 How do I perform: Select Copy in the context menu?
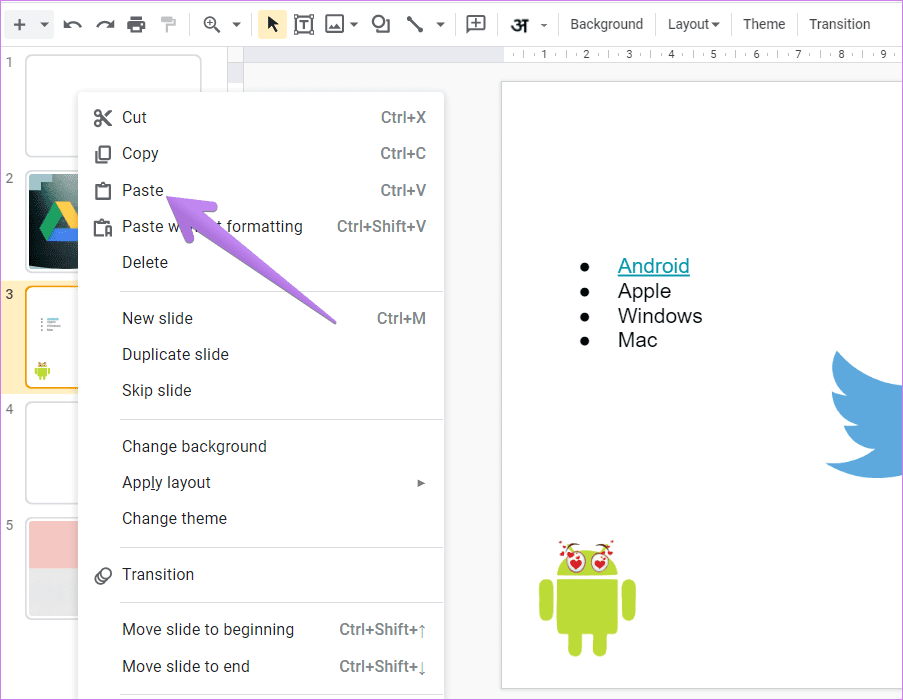point(261,154)
